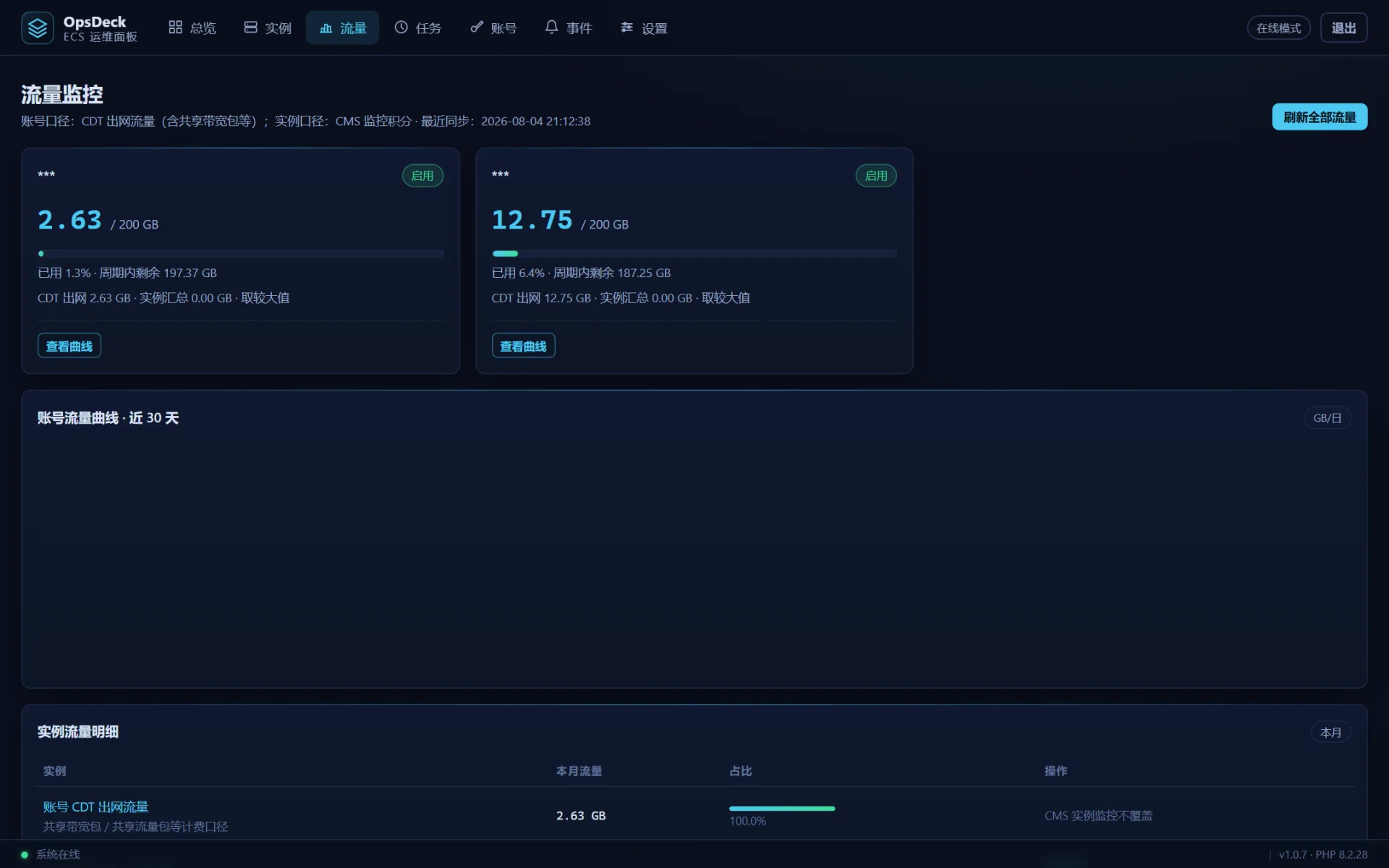Open the 实例 navigation tab
This screenshot has height=868, width=1389.
click(x=268, y=27)
